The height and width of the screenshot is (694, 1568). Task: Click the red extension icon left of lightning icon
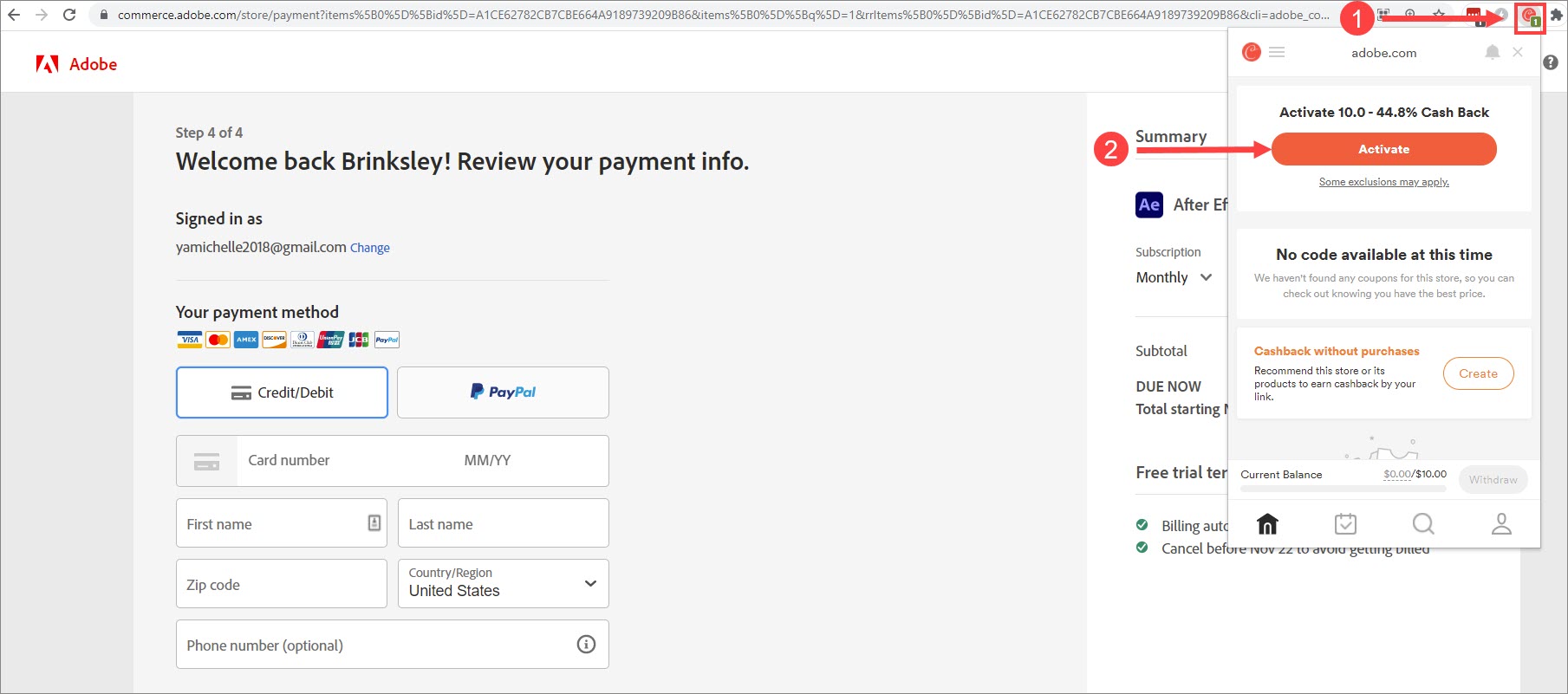click(1474, 15)
